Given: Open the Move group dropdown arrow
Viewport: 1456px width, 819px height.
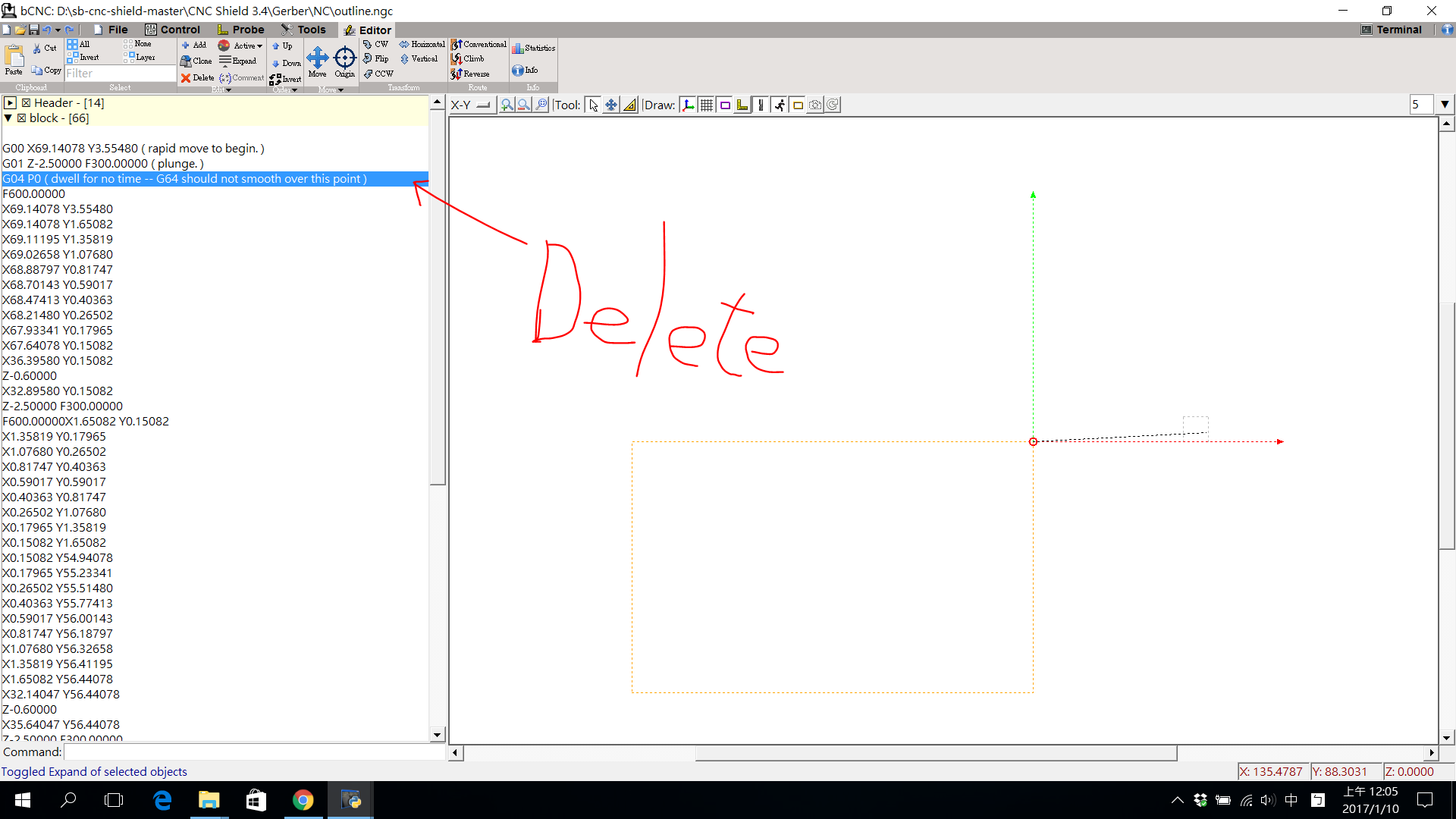Looking at the screenshot, I should coord(341,89).
